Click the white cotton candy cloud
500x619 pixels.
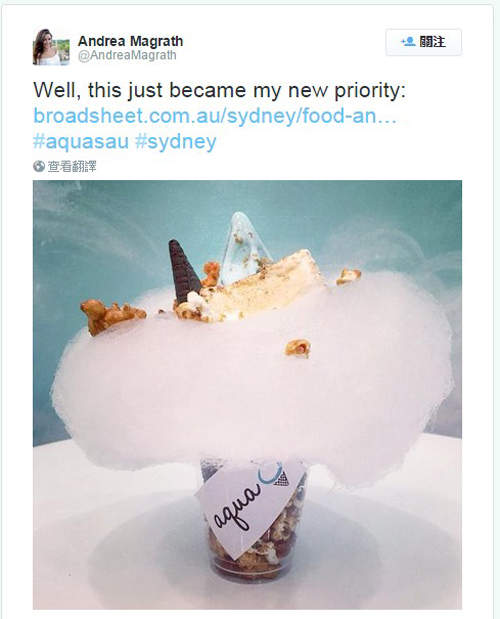click(253, 379)
